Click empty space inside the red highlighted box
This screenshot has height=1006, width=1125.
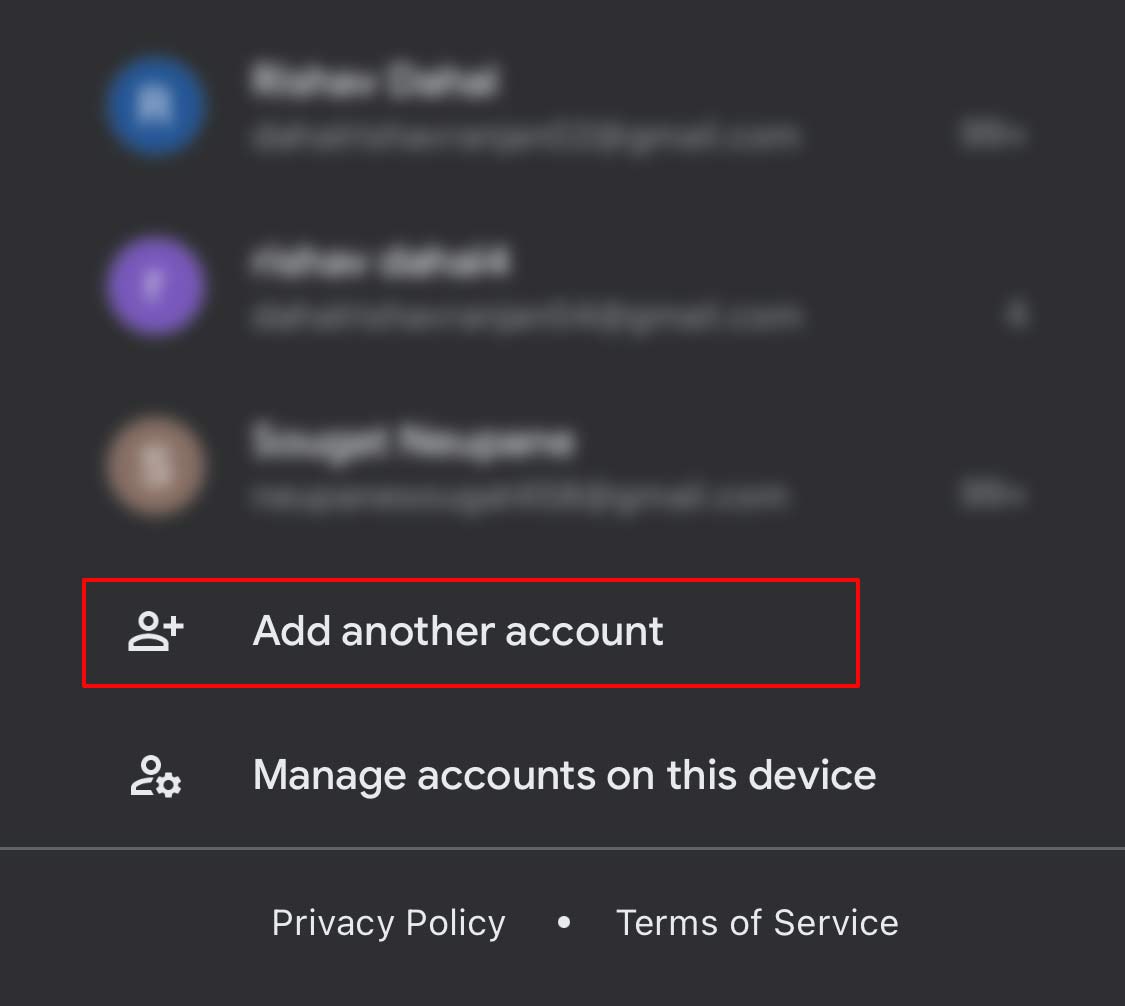[x=761, y=633]
